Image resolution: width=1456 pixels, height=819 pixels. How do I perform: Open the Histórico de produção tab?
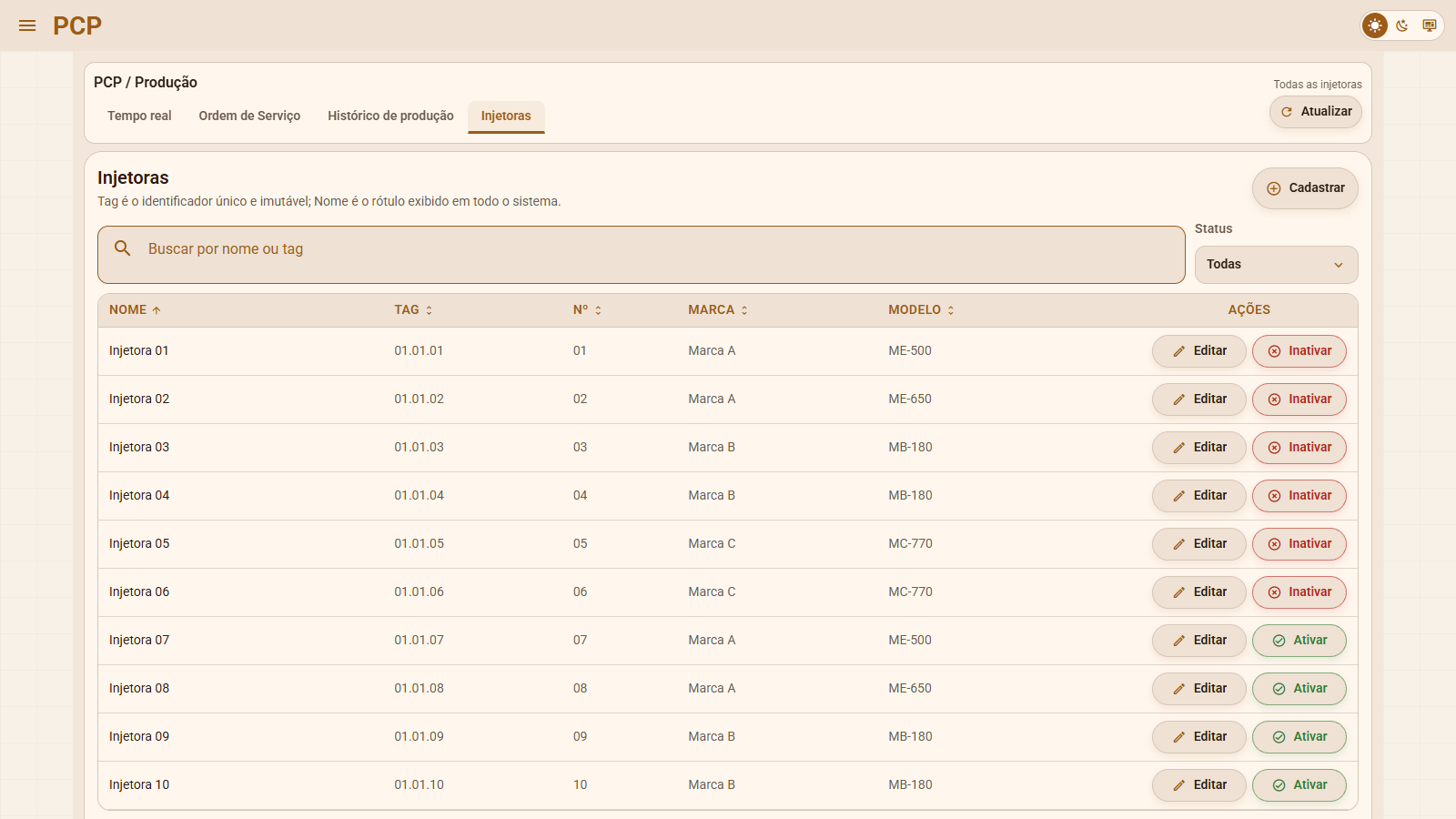coord(390,116)
